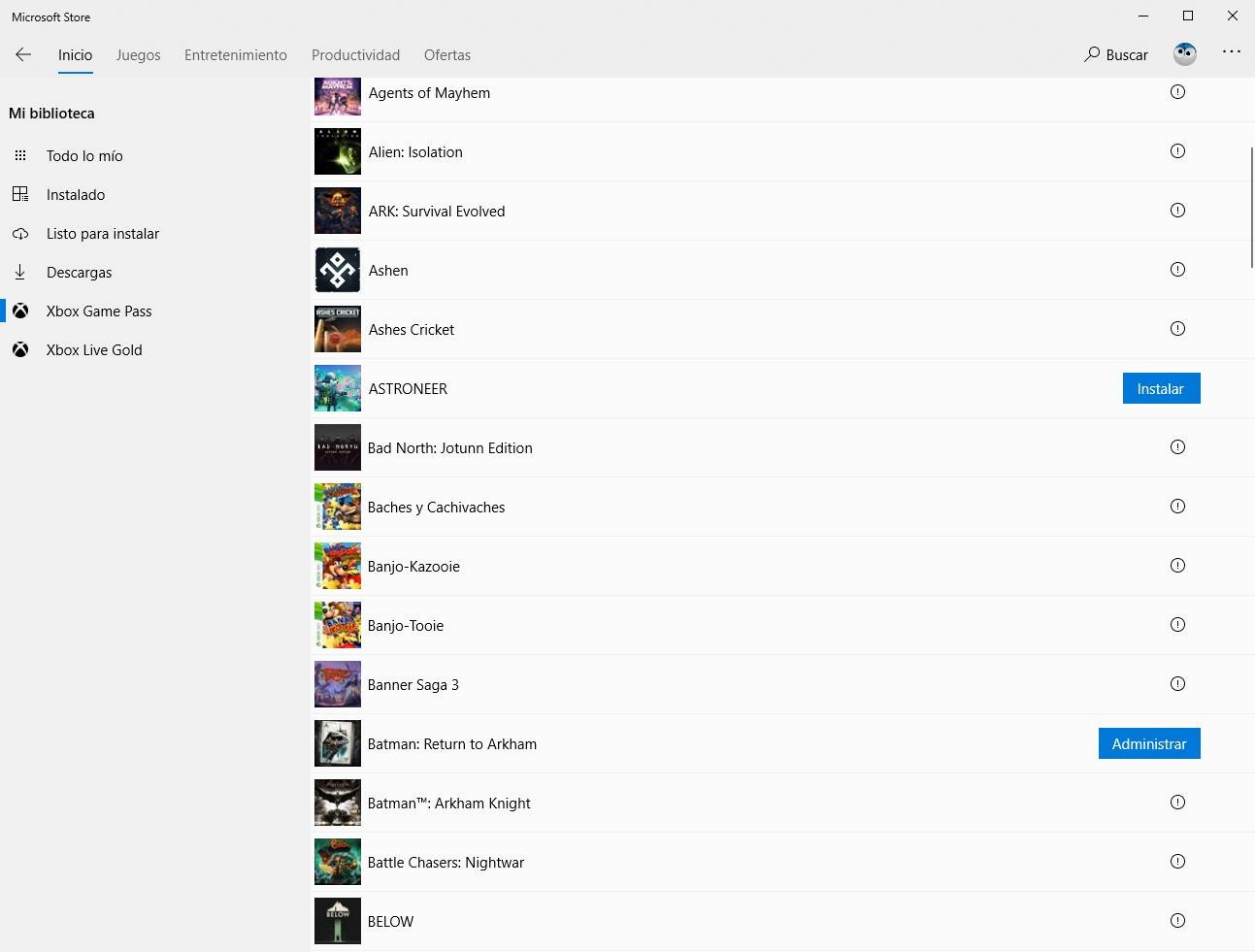The width and height of the screenshot is (1255, 952).
Task: Open the ASTRONEER title text
Action: tap(408, 389)
